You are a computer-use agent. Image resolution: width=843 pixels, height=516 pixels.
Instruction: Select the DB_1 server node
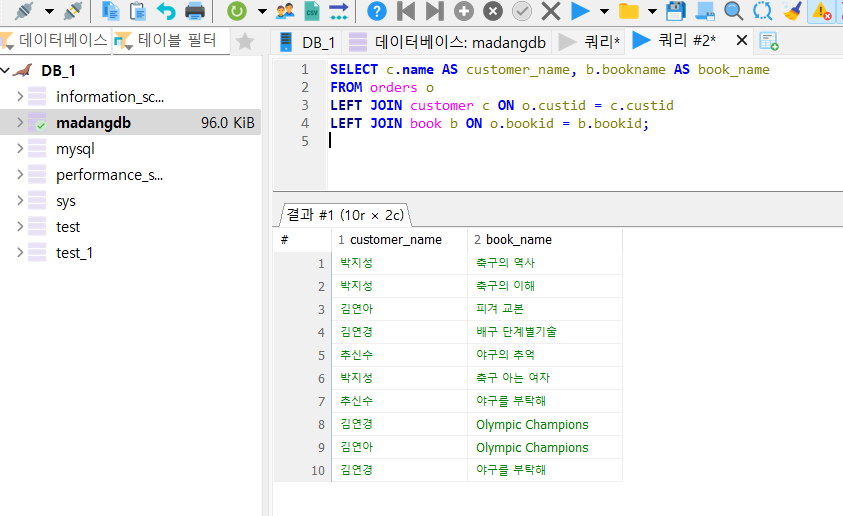(58, 70)
